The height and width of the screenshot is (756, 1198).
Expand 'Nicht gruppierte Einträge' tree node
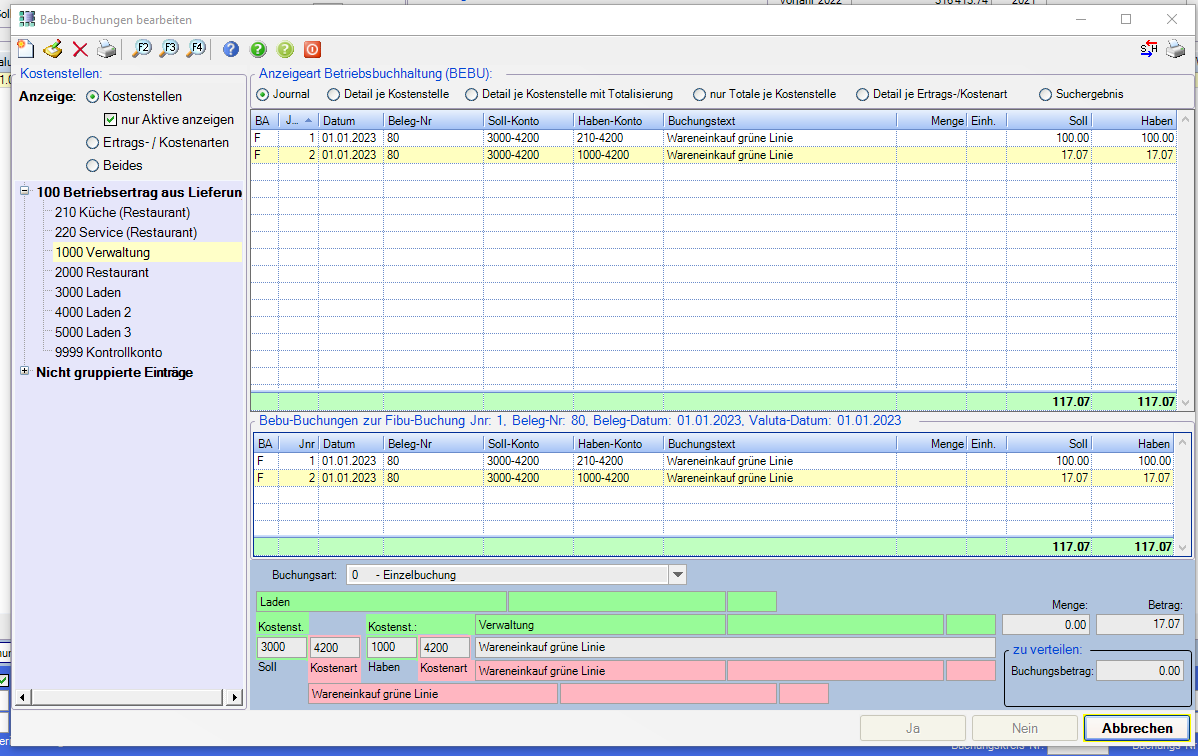point(25,372)
